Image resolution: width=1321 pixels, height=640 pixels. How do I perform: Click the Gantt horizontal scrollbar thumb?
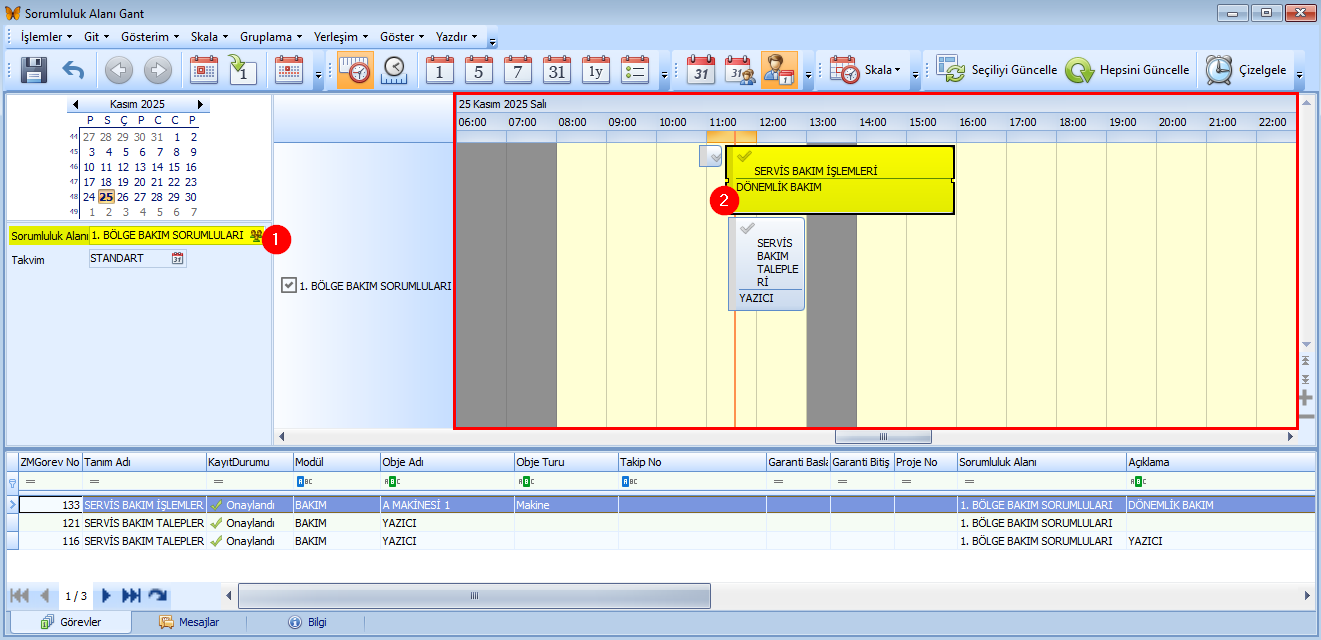(883, 437)
